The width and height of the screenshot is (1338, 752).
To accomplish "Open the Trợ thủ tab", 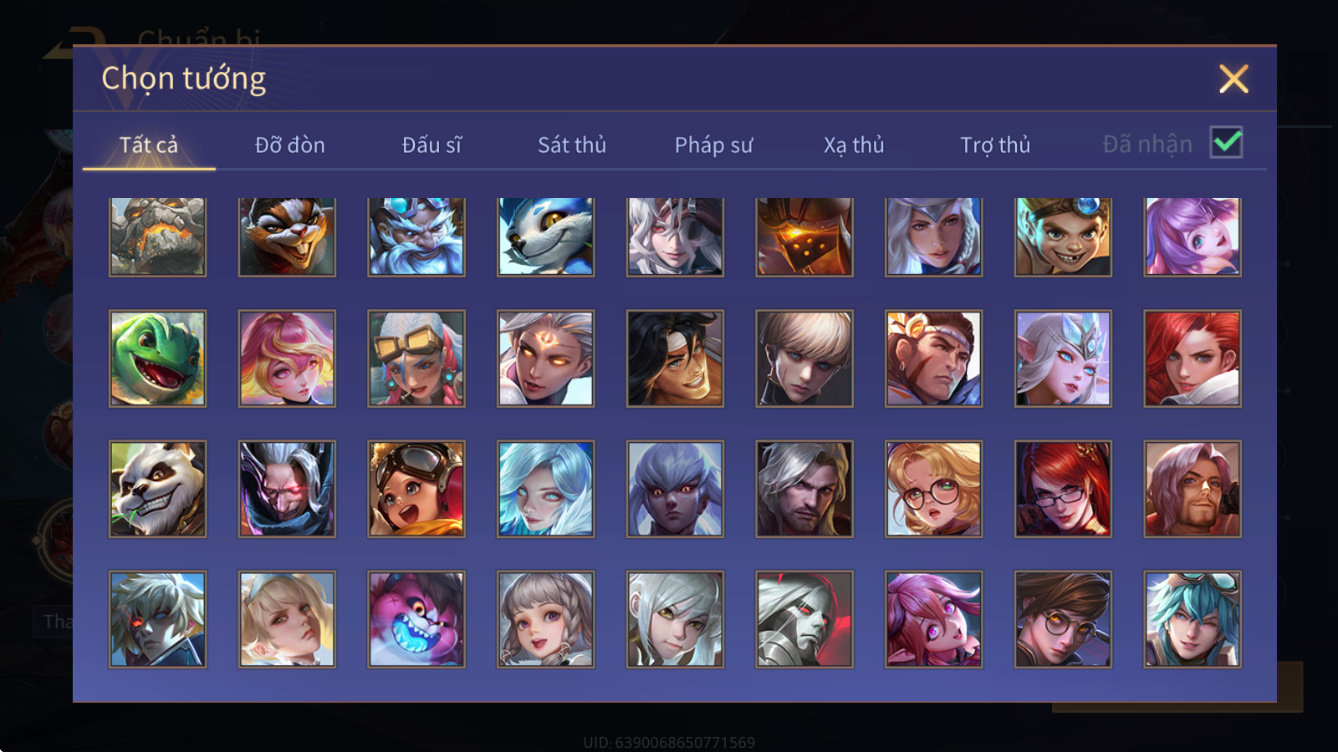I will tap(995, 145).
